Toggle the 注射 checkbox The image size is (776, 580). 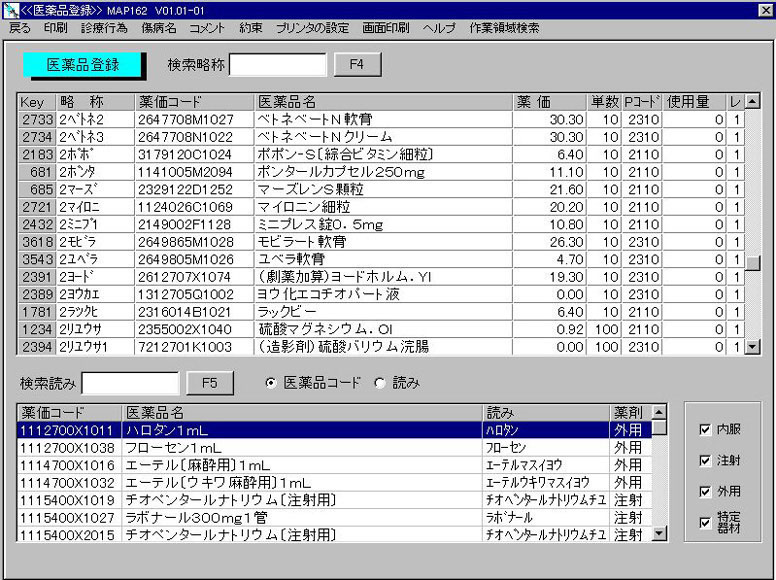(705, 461)
